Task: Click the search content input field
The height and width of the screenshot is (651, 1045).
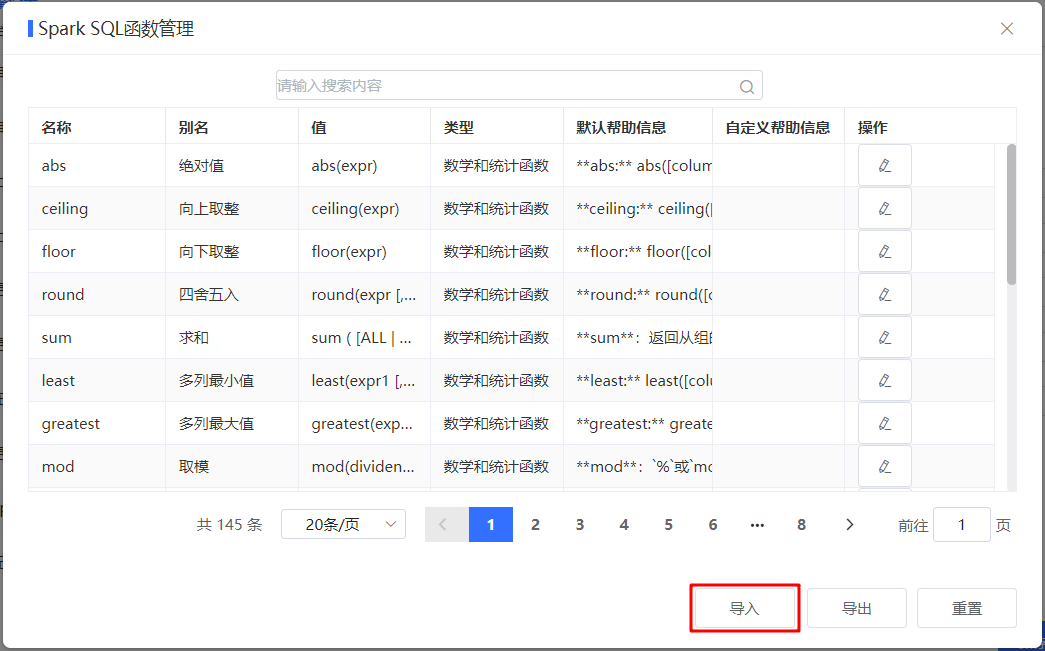Action: coord(519,85)
